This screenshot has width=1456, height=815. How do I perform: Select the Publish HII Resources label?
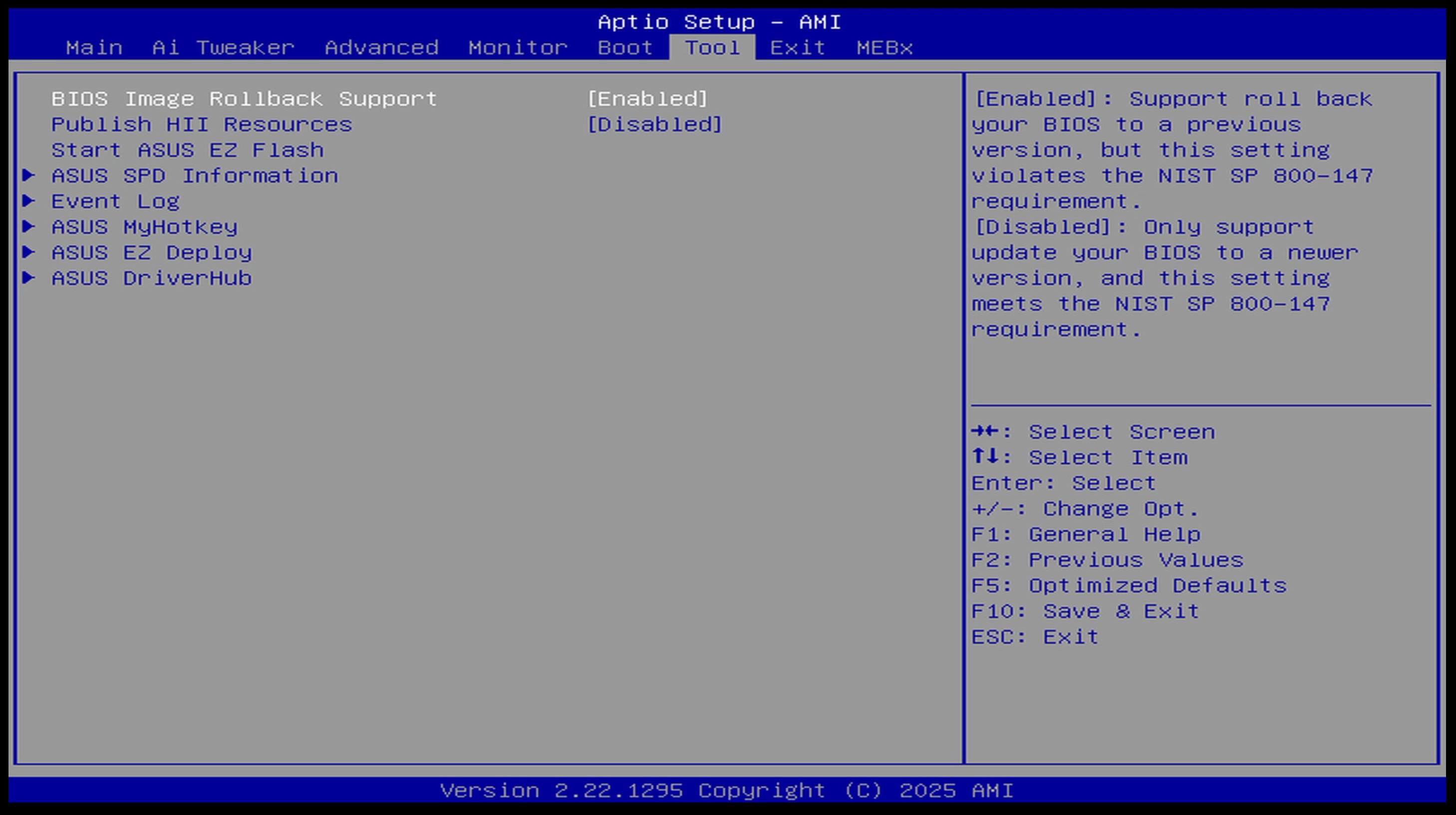(x=202, y=124)
